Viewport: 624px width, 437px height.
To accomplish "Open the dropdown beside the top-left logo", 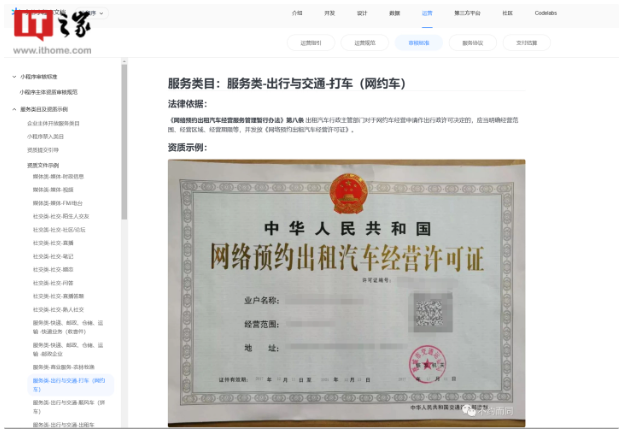I will point(101,14).
